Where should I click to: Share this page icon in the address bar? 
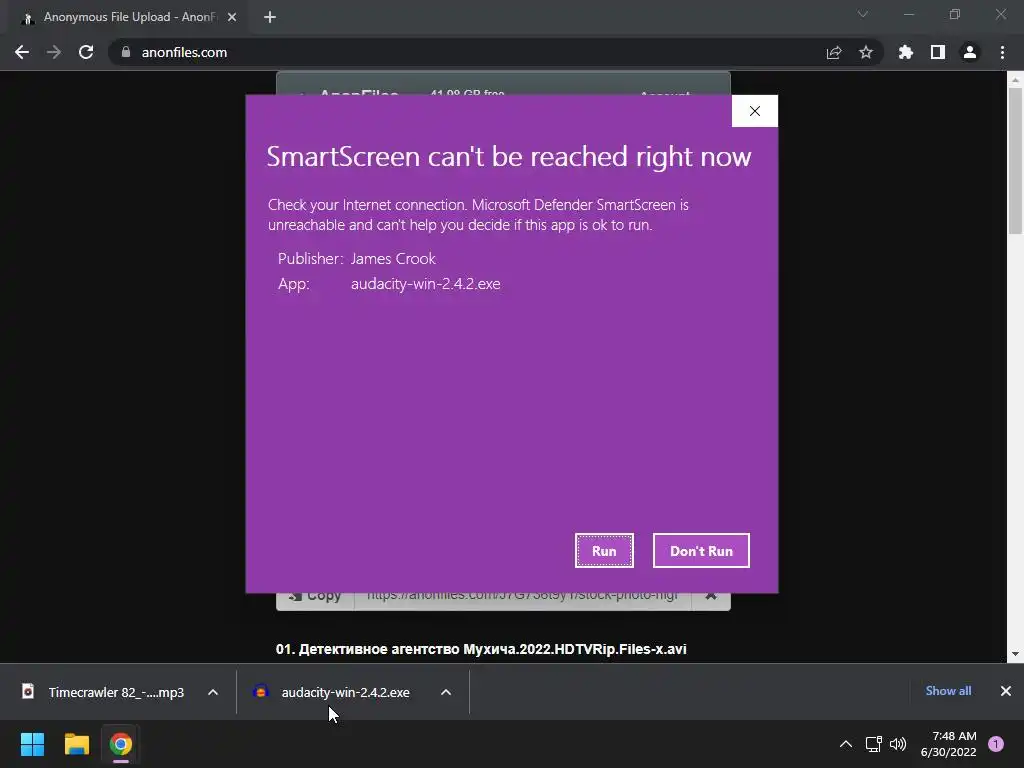click(x=834, y=52)
